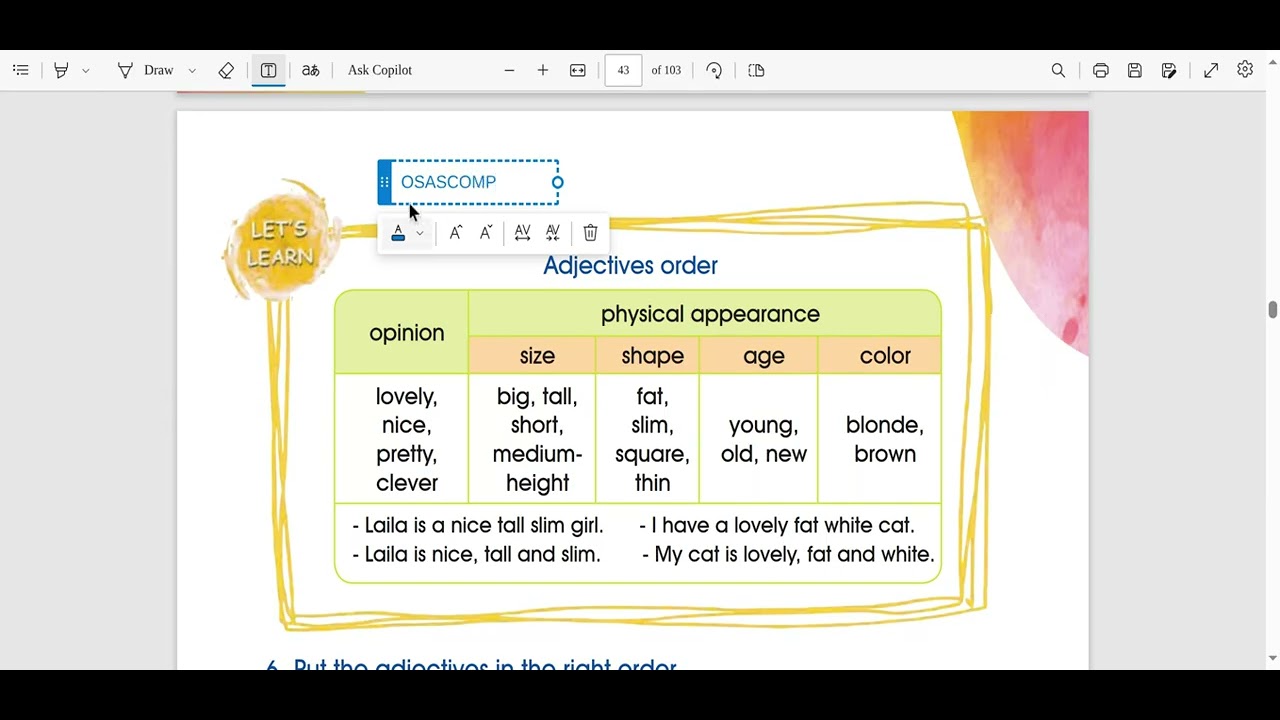Image resolution: width=1280 pixels, height=720 pixels.
Task: Expand the text color dropdown arrow
Action: pyautogui.click(x=420, y=233)
